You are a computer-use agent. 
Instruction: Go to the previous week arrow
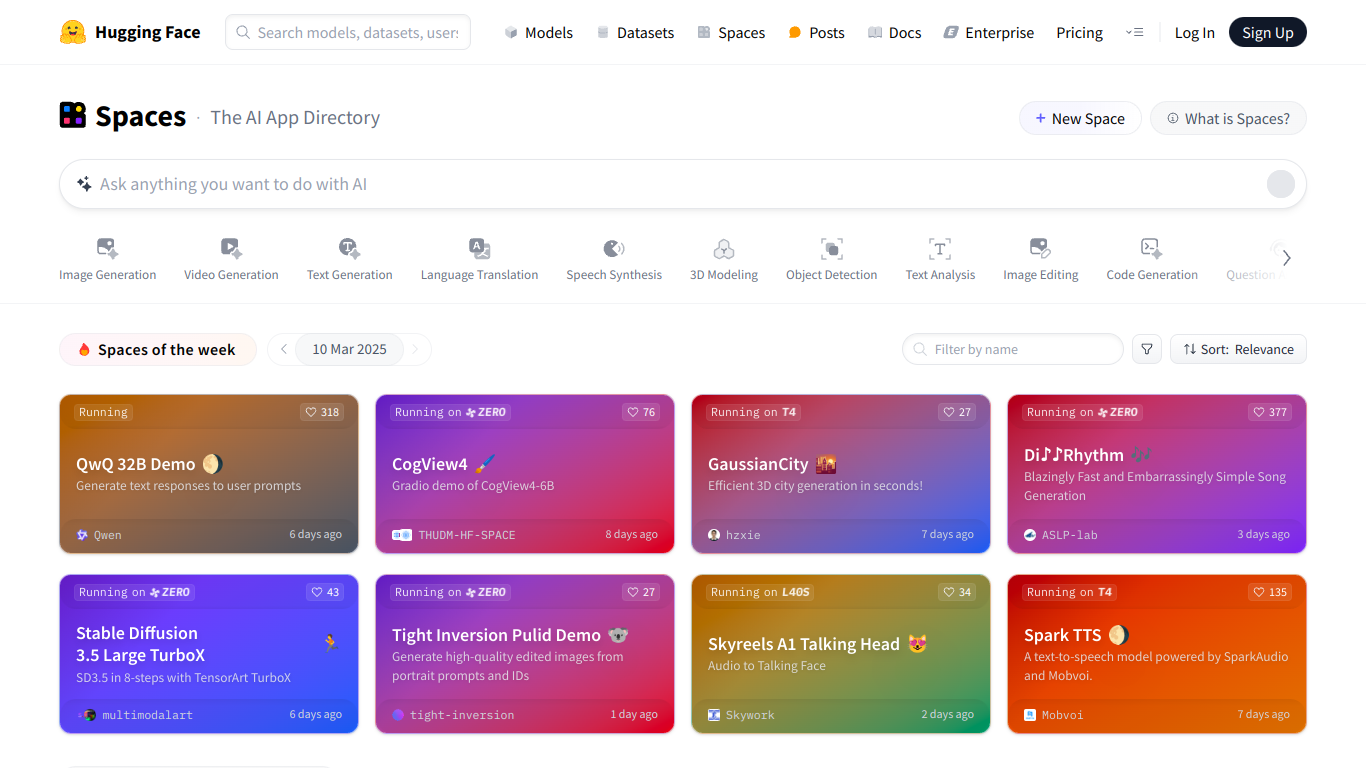(284, 349)
